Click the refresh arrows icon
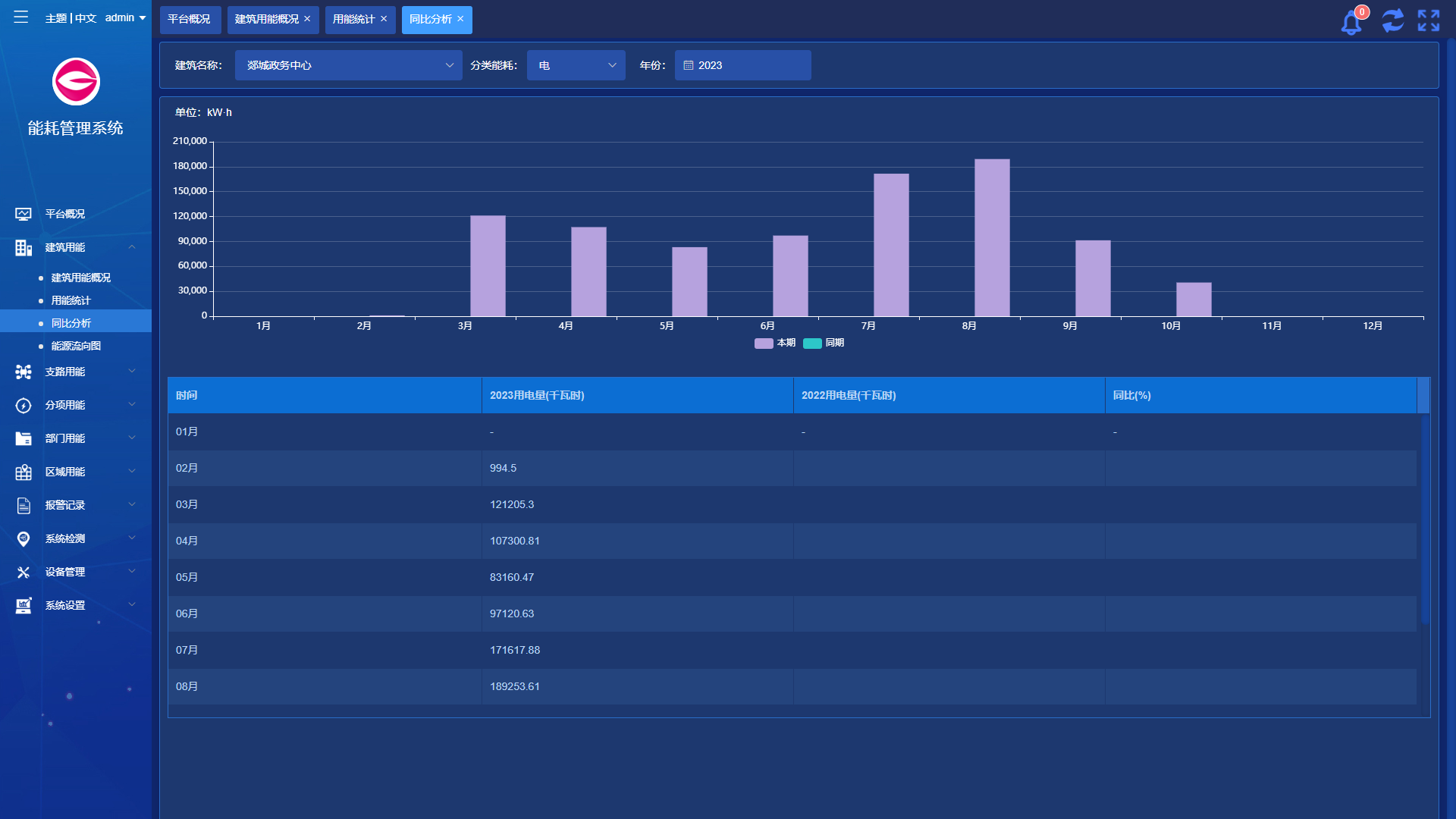Viewport: 1456px width, 819px height. 1392,20
